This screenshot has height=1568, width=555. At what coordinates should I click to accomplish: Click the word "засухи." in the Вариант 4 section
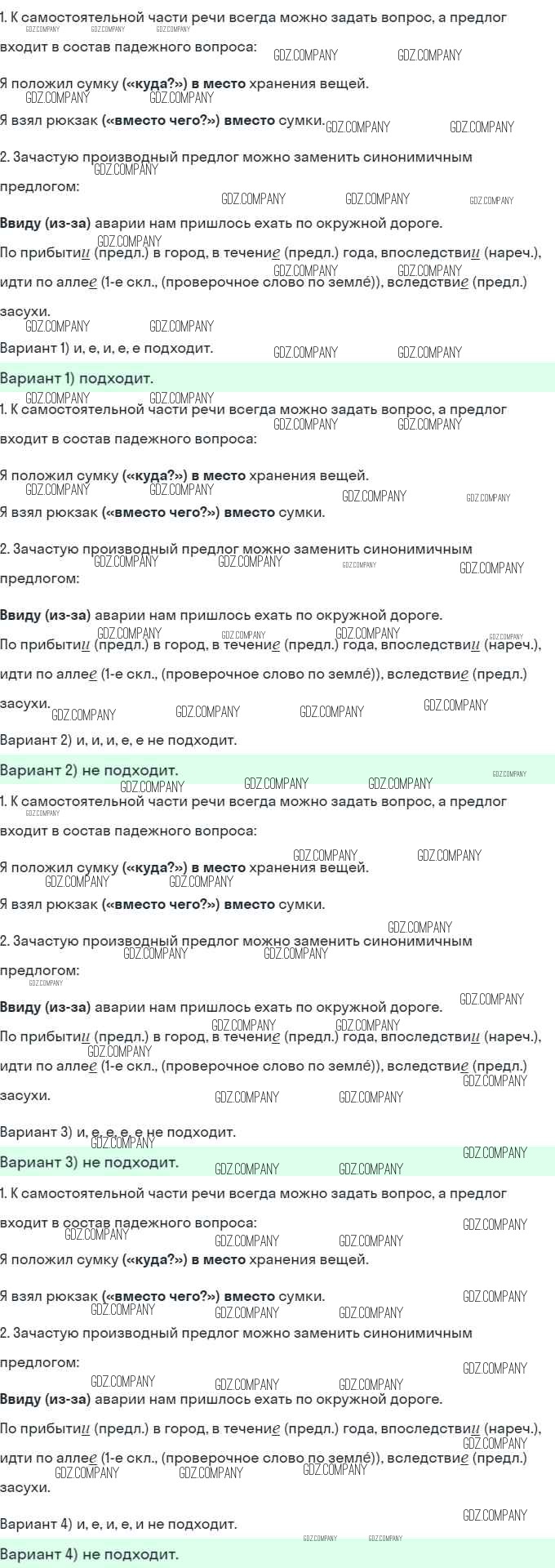25,1487
